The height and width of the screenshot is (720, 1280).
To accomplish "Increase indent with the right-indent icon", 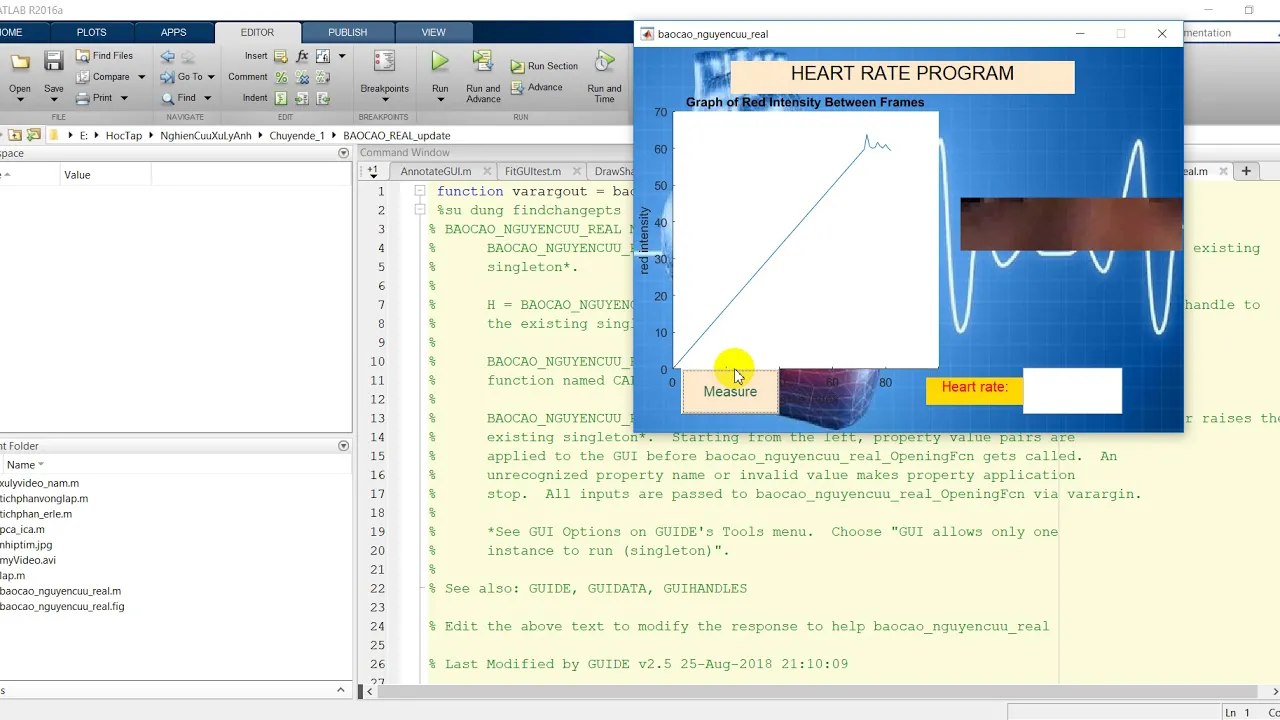I will click(x=302, y=98).
